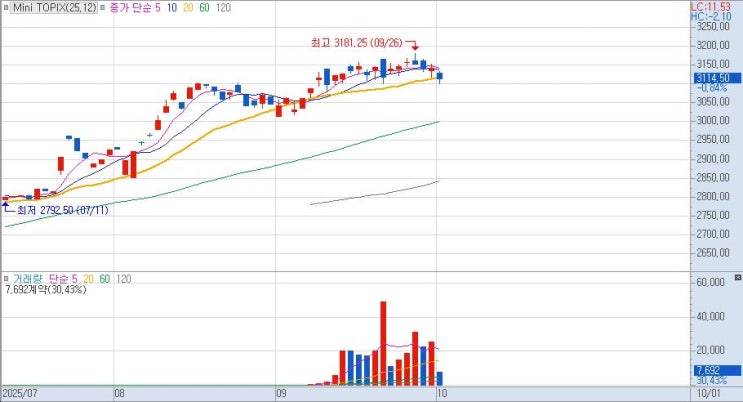Click the 3200.00 price axis label
This screenshot has height=402, width=743.
(713, 45)
